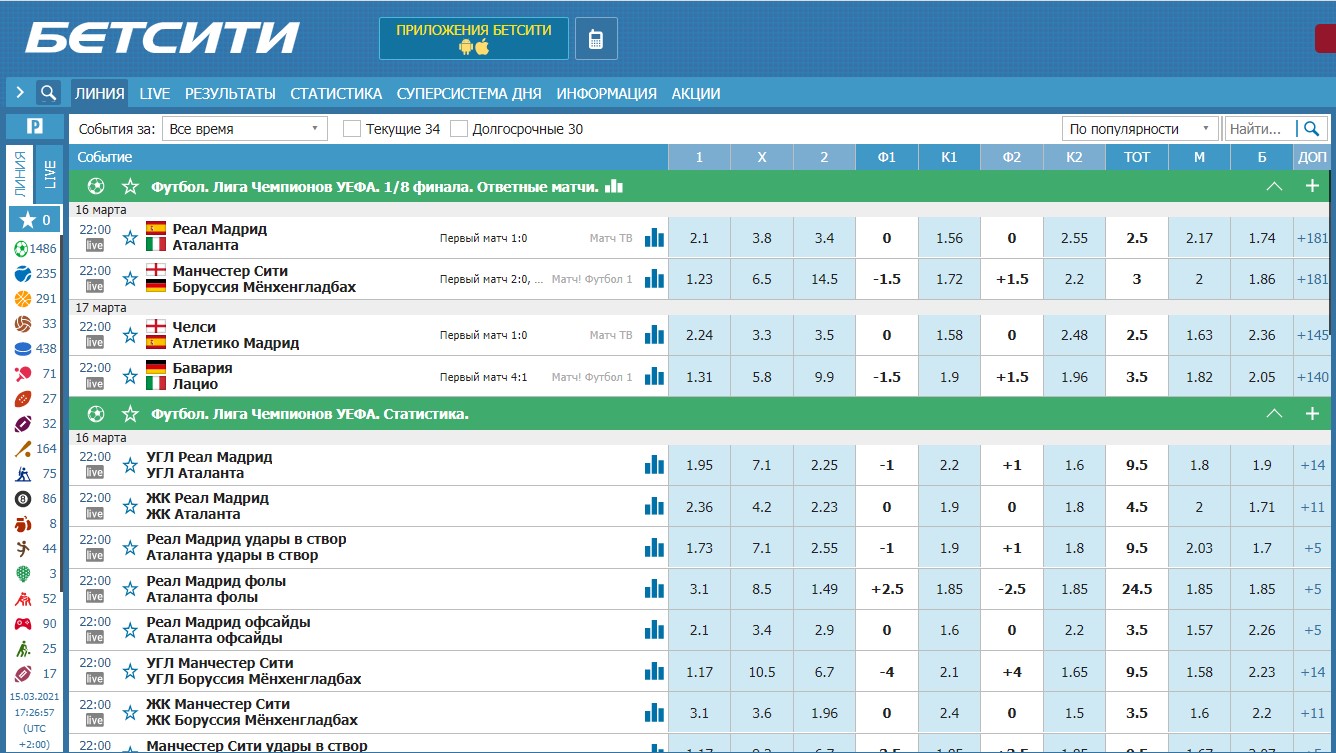Pick odds 1.31 for Бавария win versus Лацио
1336x753 pixels.
699,377
